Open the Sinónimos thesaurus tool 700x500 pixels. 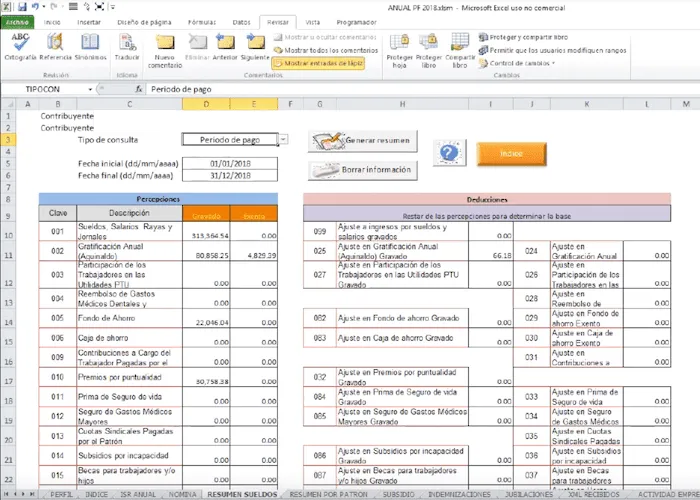pos(90,46)
